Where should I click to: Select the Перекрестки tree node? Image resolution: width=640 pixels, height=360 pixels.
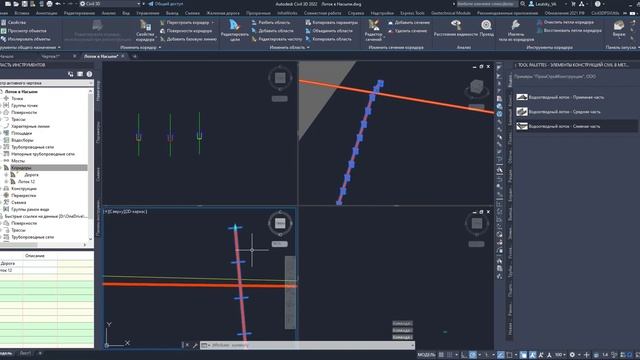pos(24,196)
